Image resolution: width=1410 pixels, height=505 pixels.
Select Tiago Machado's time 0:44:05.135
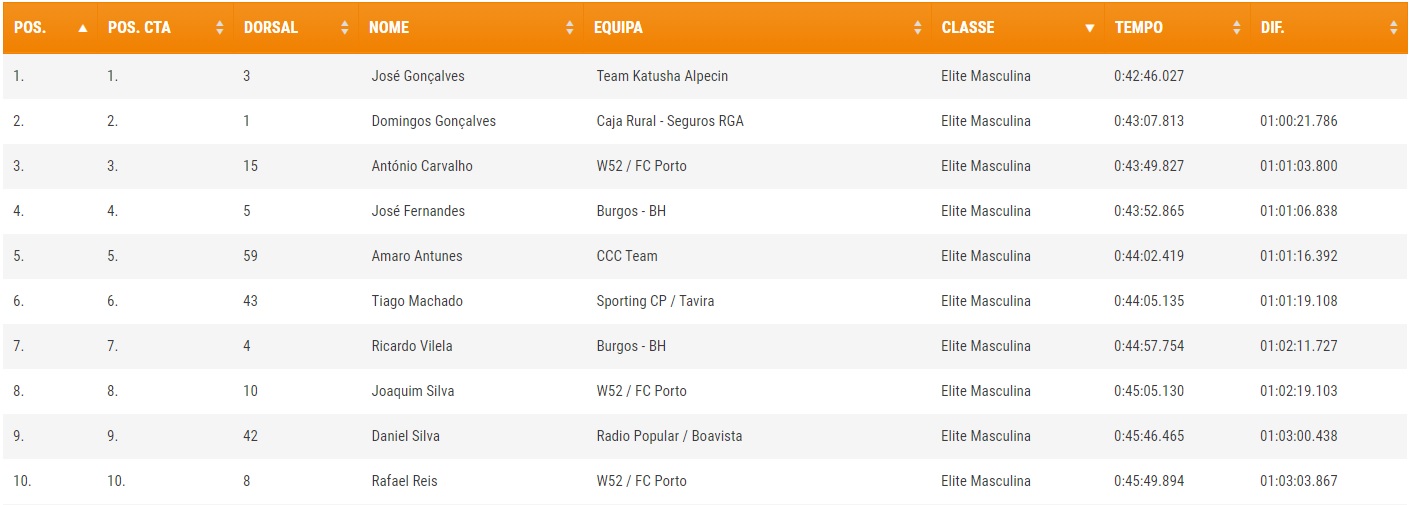click(x=1149, y=301)
